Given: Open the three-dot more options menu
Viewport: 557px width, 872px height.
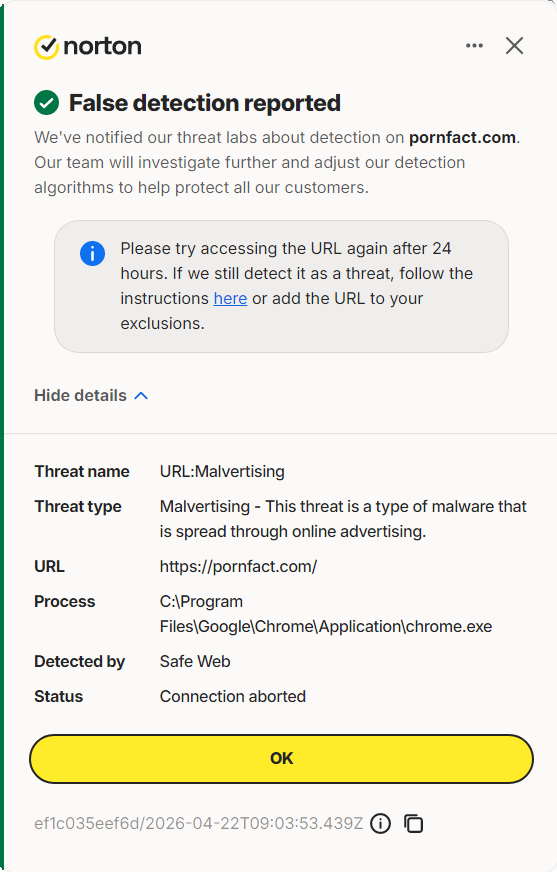Looking at the screenshot, I should click(x=474, y=46).
